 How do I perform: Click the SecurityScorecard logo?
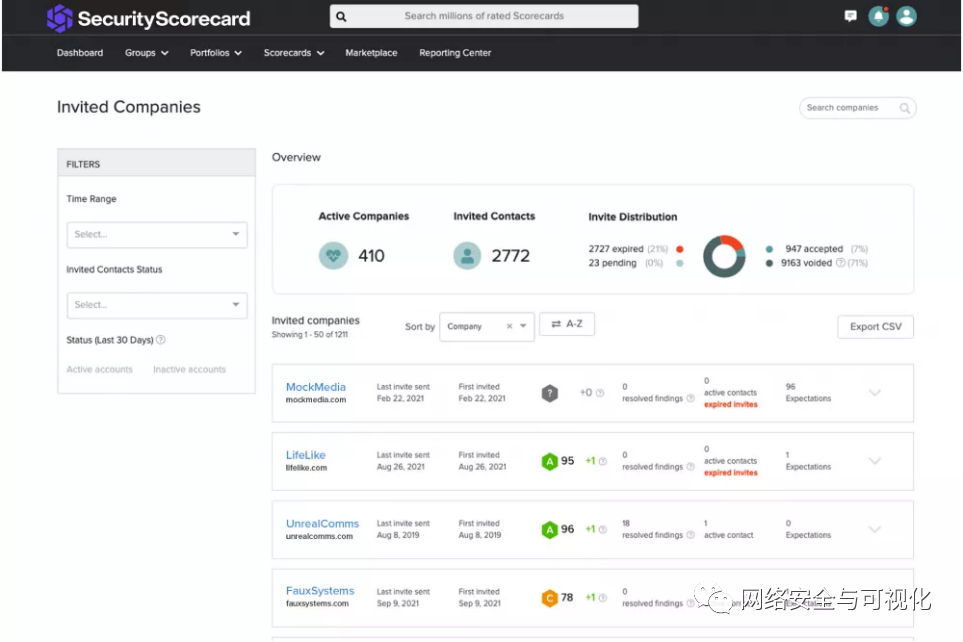tap(148, 18)
